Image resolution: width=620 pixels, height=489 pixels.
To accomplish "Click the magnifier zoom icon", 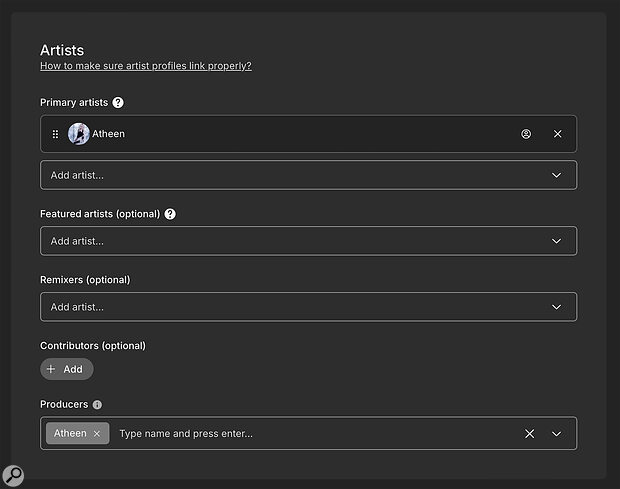I will pos(13,476).
